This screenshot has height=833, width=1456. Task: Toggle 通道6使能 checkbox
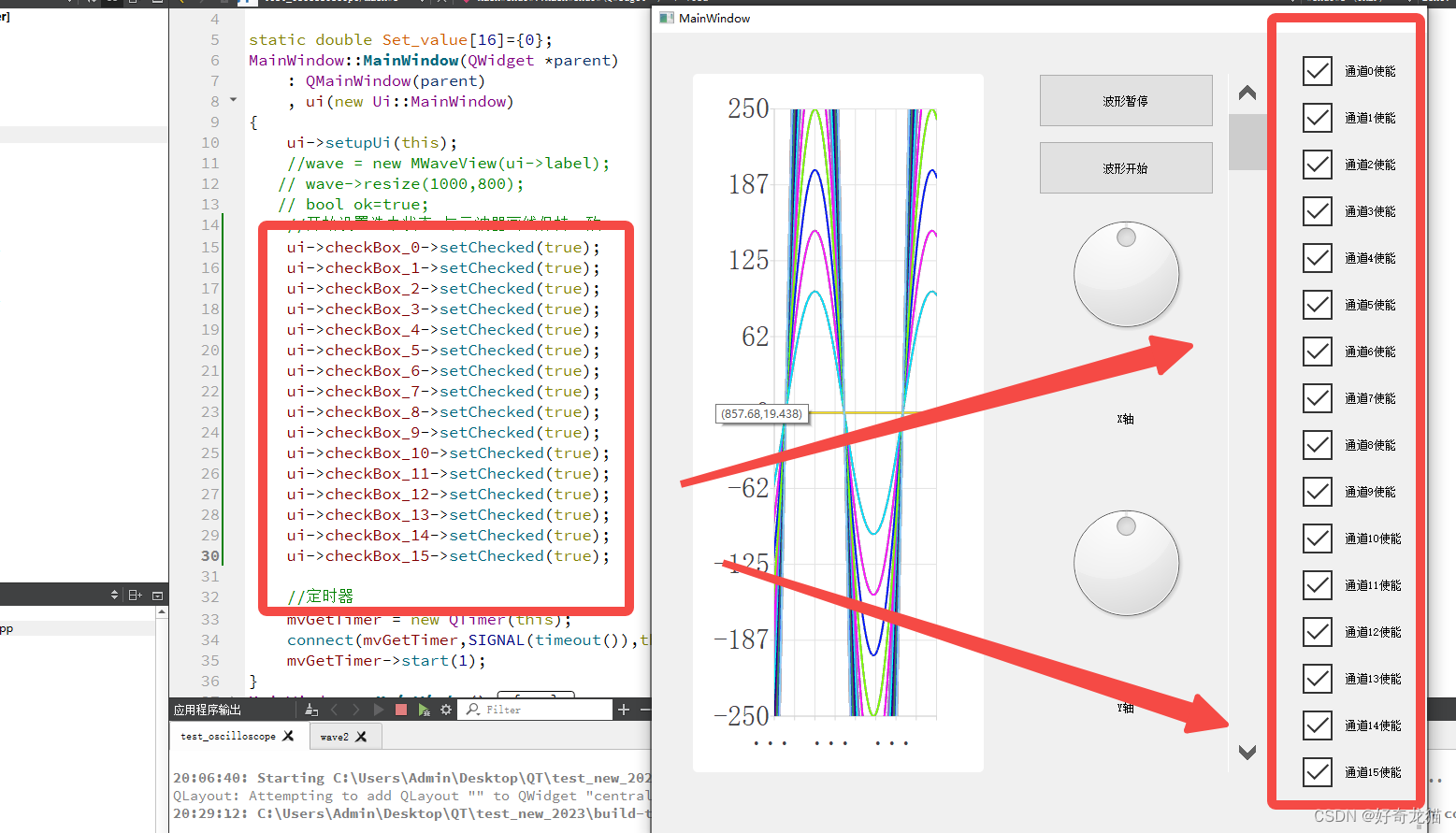tap(1318, 352)
